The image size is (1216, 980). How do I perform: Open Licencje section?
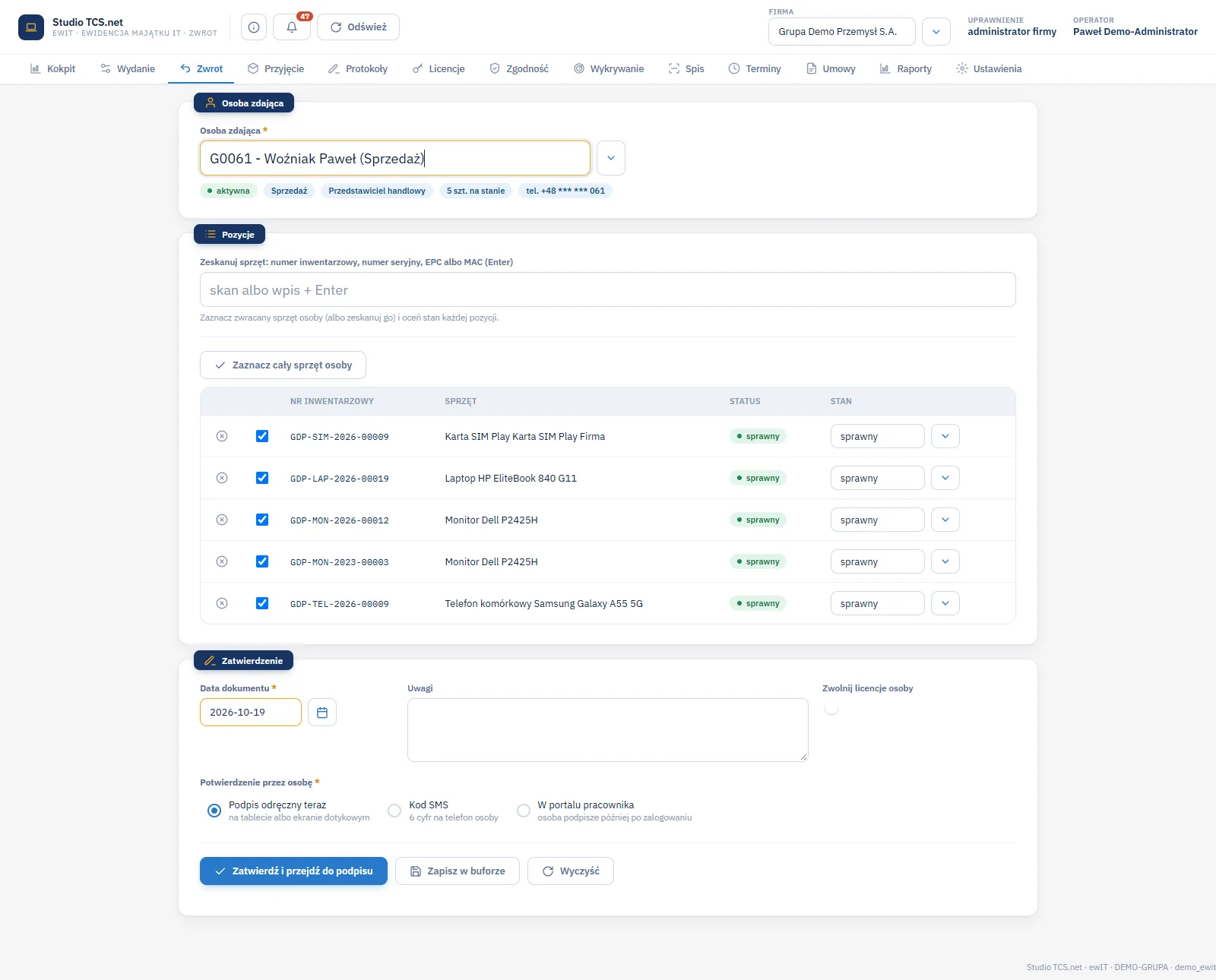[439, 69]
